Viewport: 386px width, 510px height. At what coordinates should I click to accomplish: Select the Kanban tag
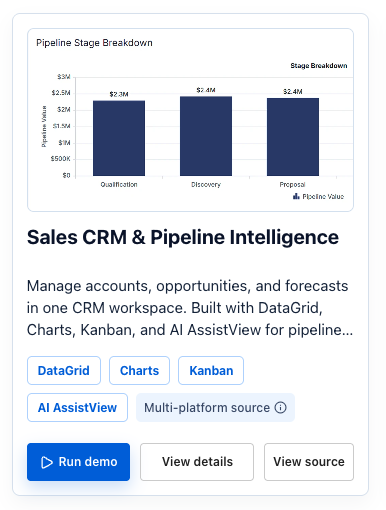coord(211,370)
